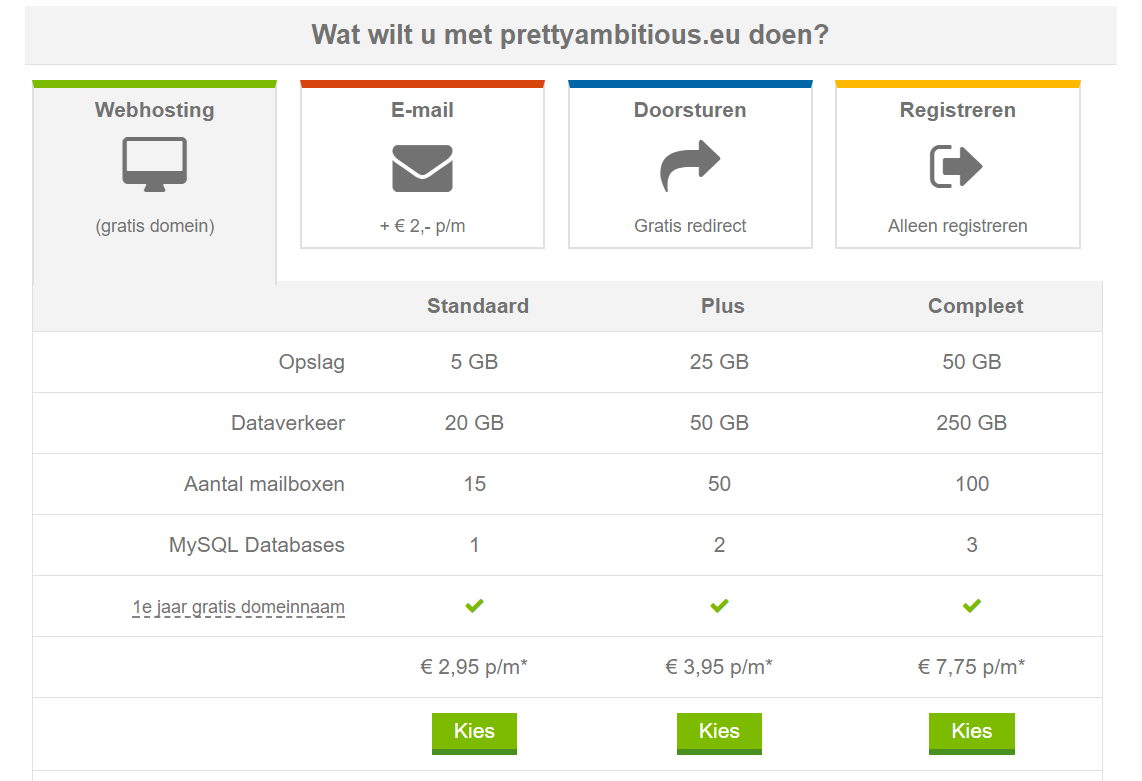
Task: Open the Doorsturen tab
Action: tap(690, 165)
